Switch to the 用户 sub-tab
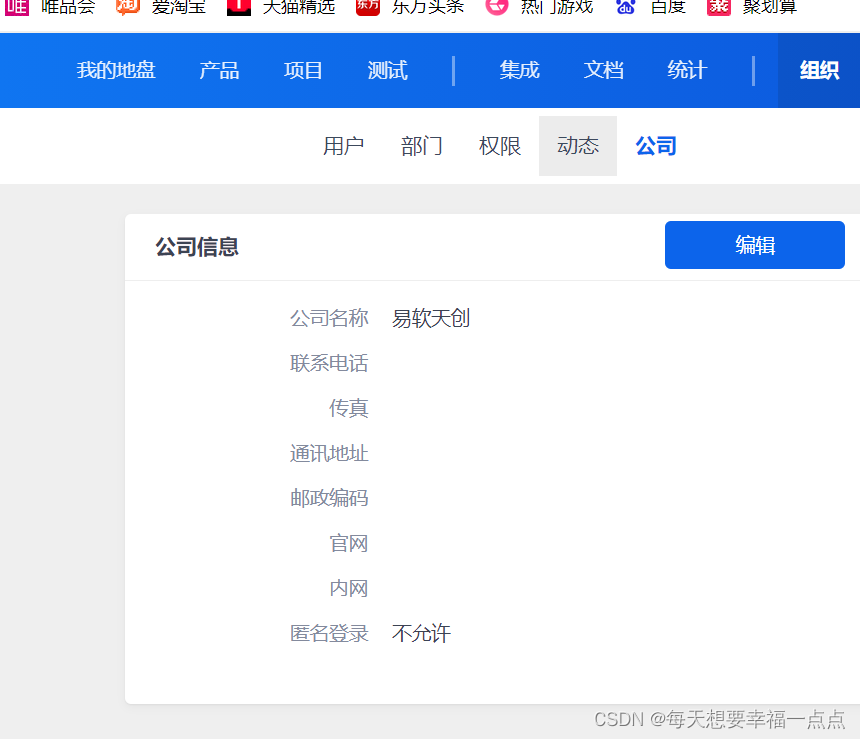 click(343, 146)
